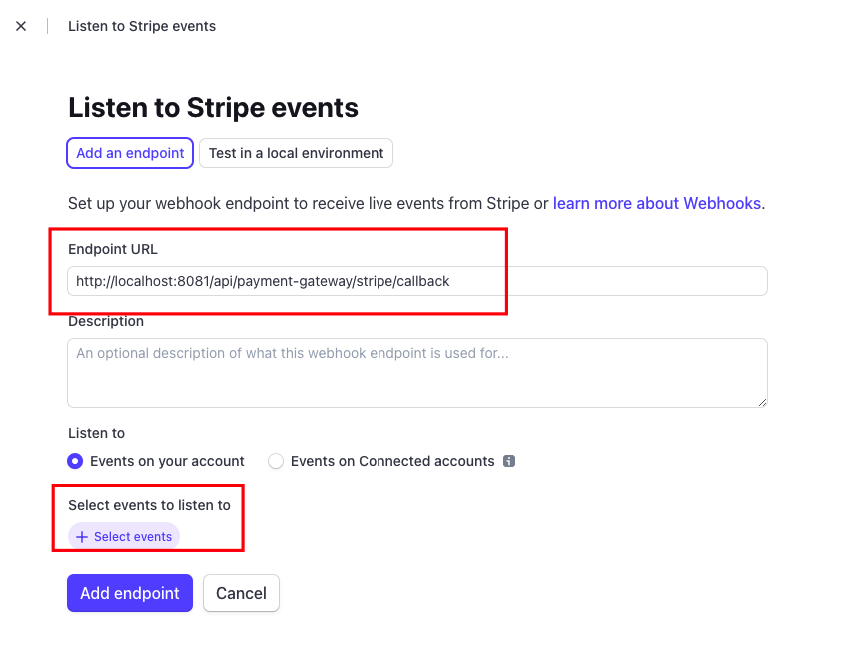The image size is (844, 663).
Task: Switch to the Add an endpoint tab
Action: (130, 153)
